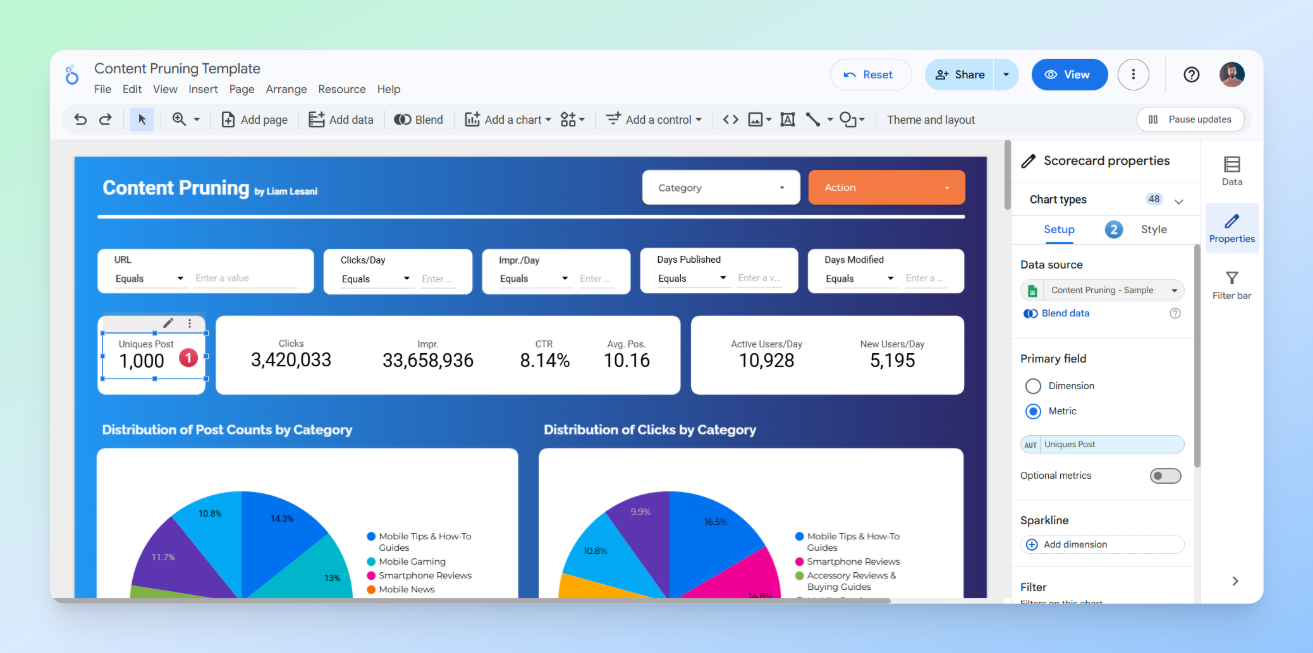
Task: Select the Zoom tool icon
Action: [178, 119]
